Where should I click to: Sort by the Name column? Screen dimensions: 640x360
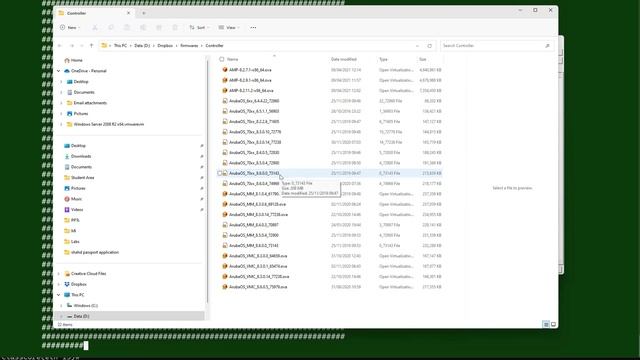(x=232, y=59)
